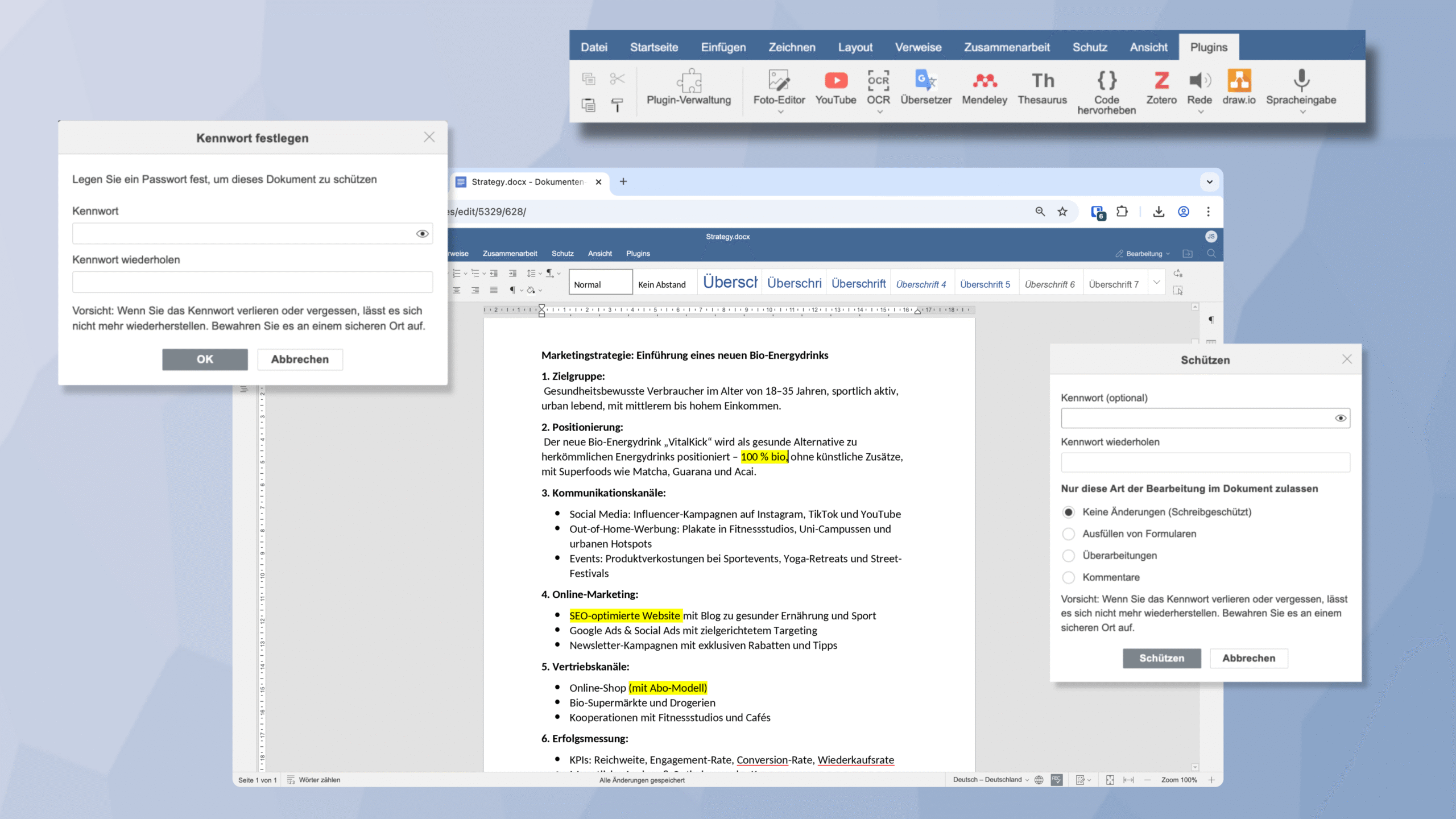
Task: Open the Mendeley plugin
Action: point(985,88)
